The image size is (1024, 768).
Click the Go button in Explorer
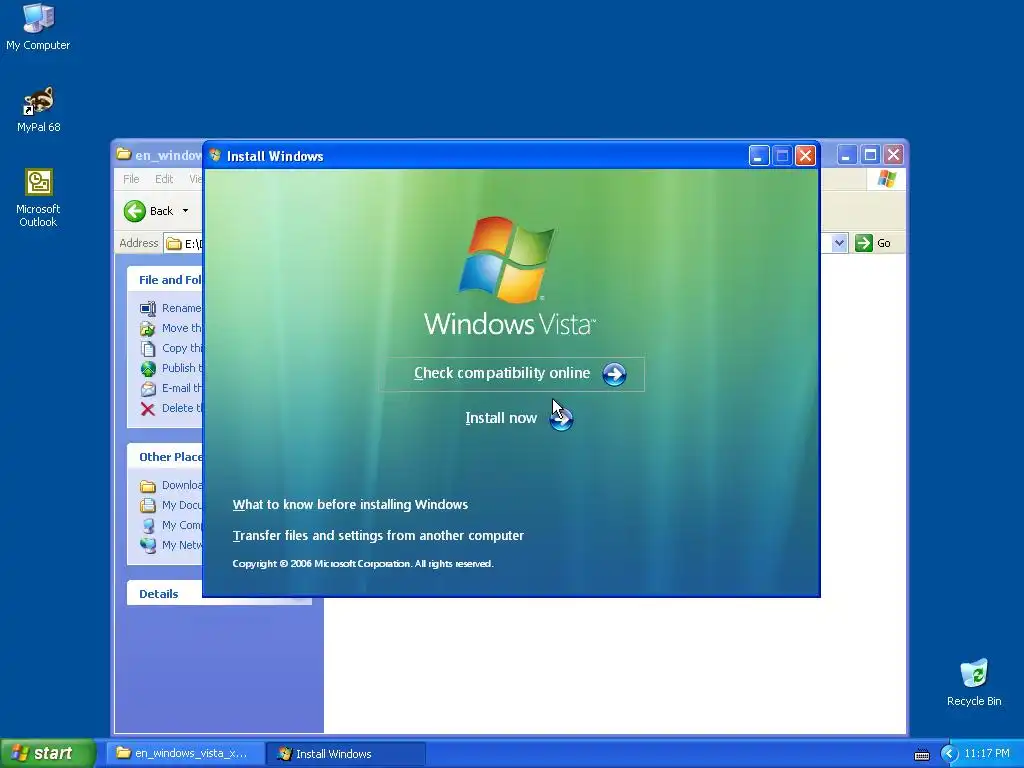click(873, 243)
